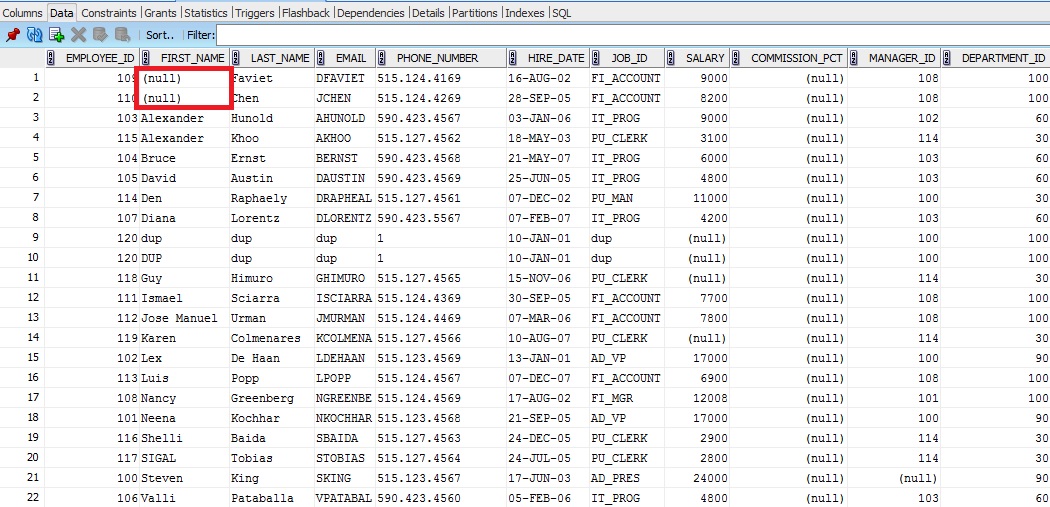Viewport: 1050px width, 507px height.
Task: Insert a new row using green plus icon
Action: pyautogui.click(x=56, y=35)
